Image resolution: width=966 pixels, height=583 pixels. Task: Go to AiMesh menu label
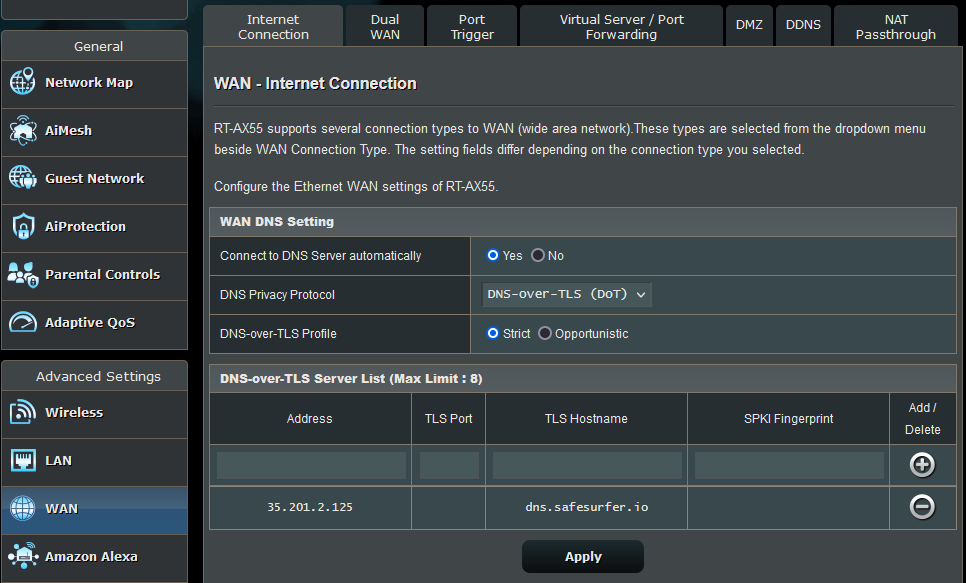[x=68, y=131]
